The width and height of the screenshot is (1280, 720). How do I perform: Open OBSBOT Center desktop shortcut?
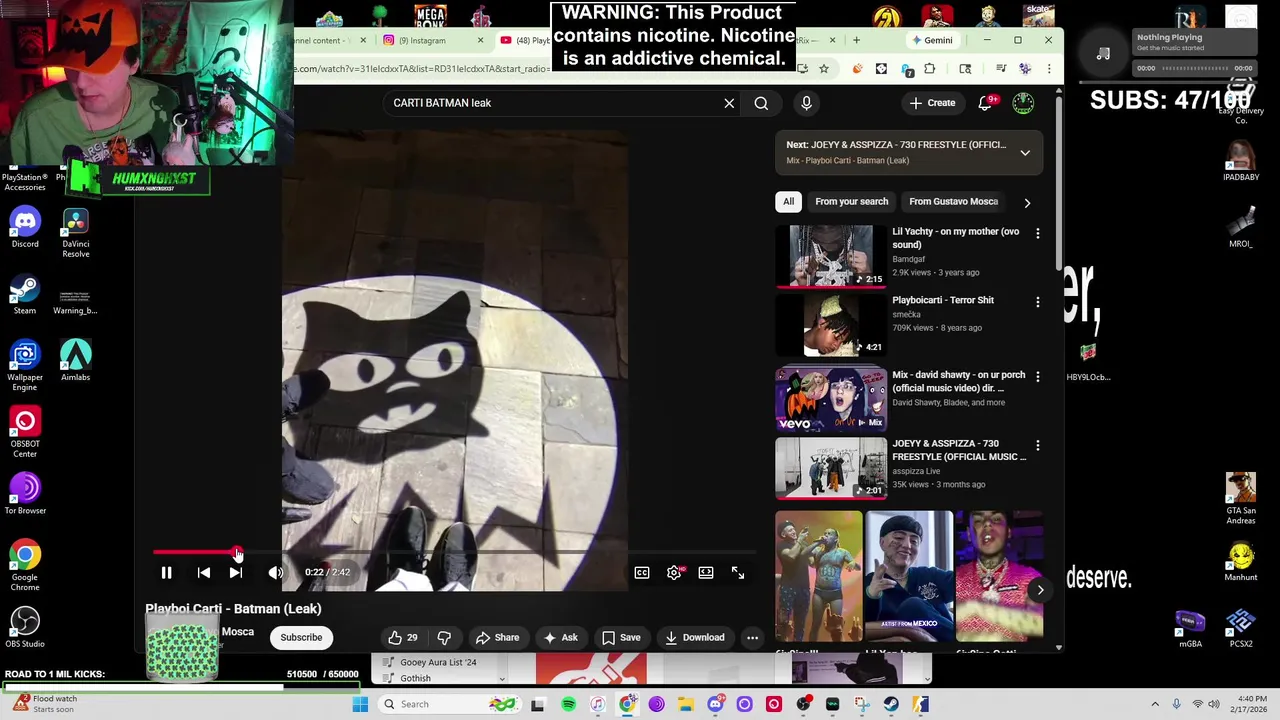click(25, 433)
